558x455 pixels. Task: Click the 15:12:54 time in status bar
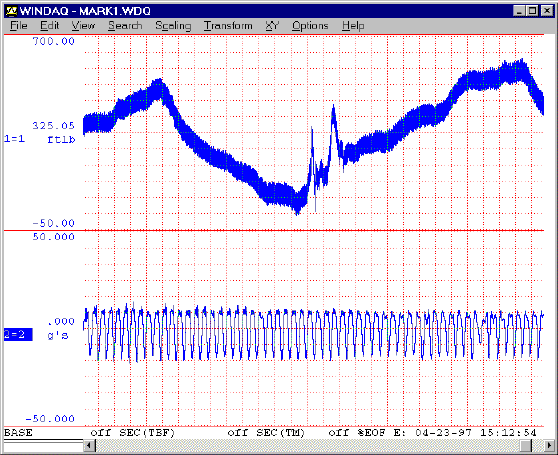[x=508, y=433]
